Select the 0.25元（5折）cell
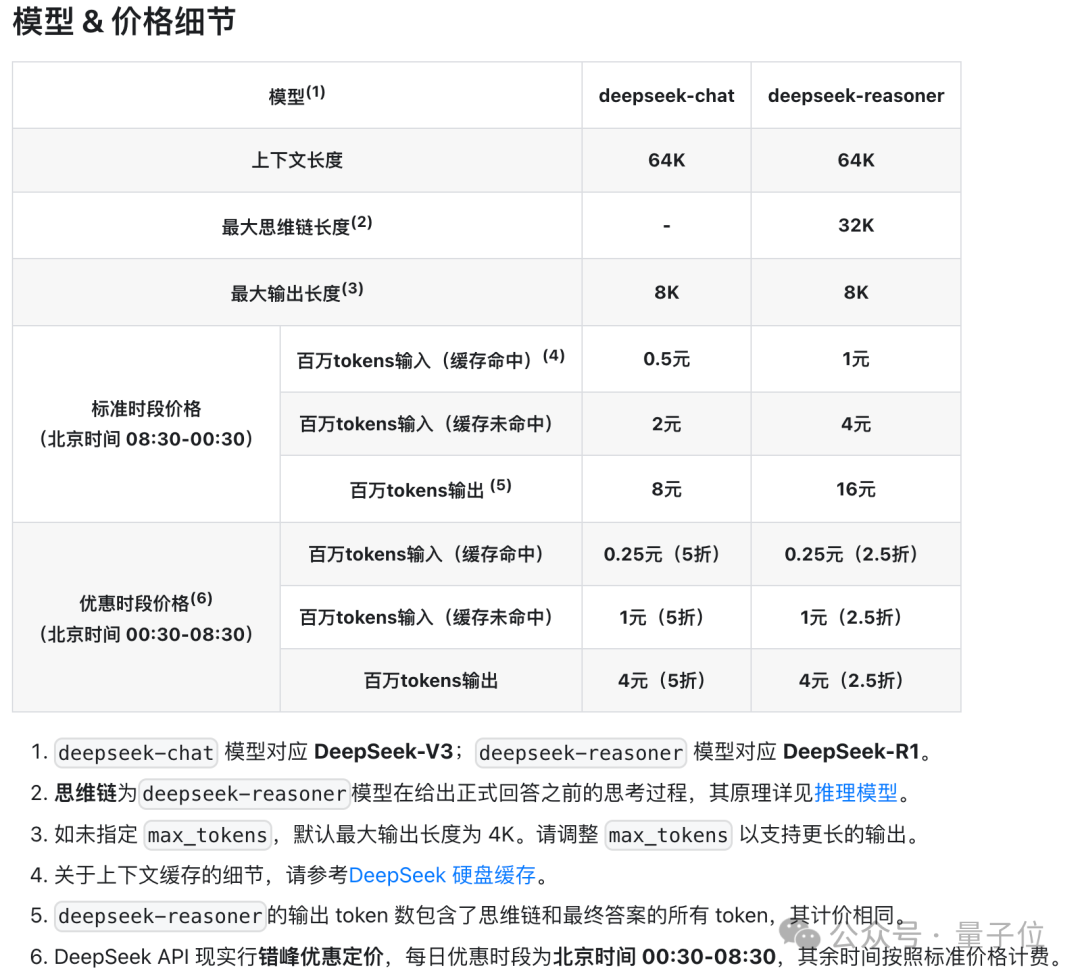 pos(666,554)
